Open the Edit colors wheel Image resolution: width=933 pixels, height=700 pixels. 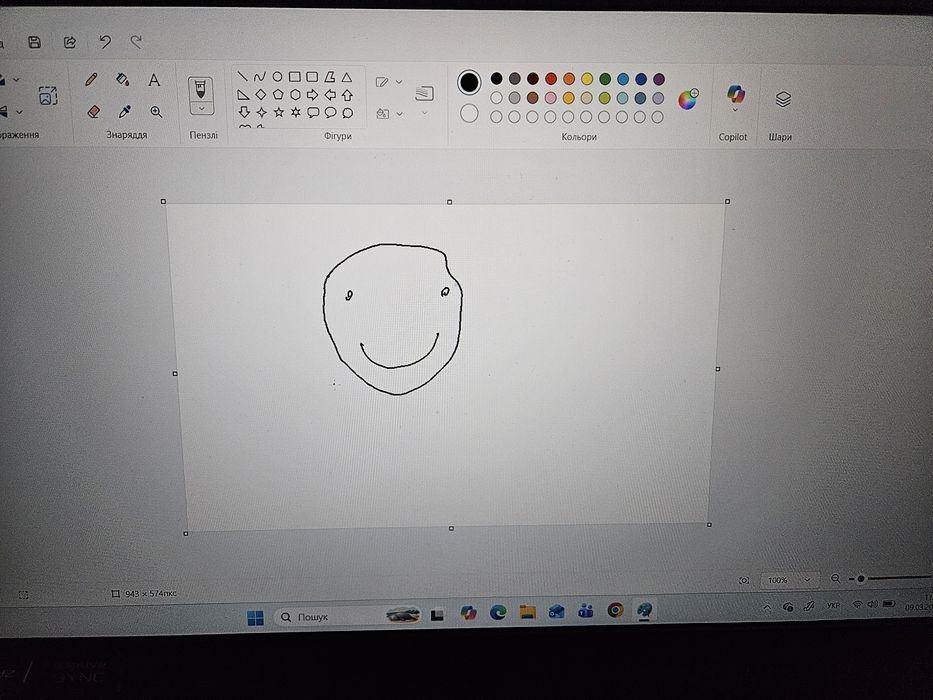click(688, 99)
